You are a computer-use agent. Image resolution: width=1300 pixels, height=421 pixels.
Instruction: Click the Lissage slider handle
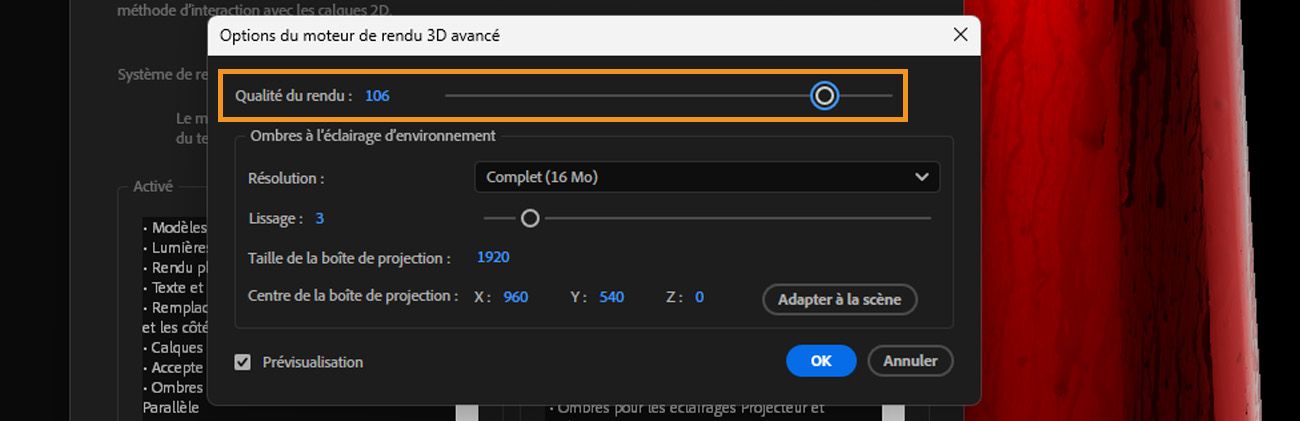[530, 218]
